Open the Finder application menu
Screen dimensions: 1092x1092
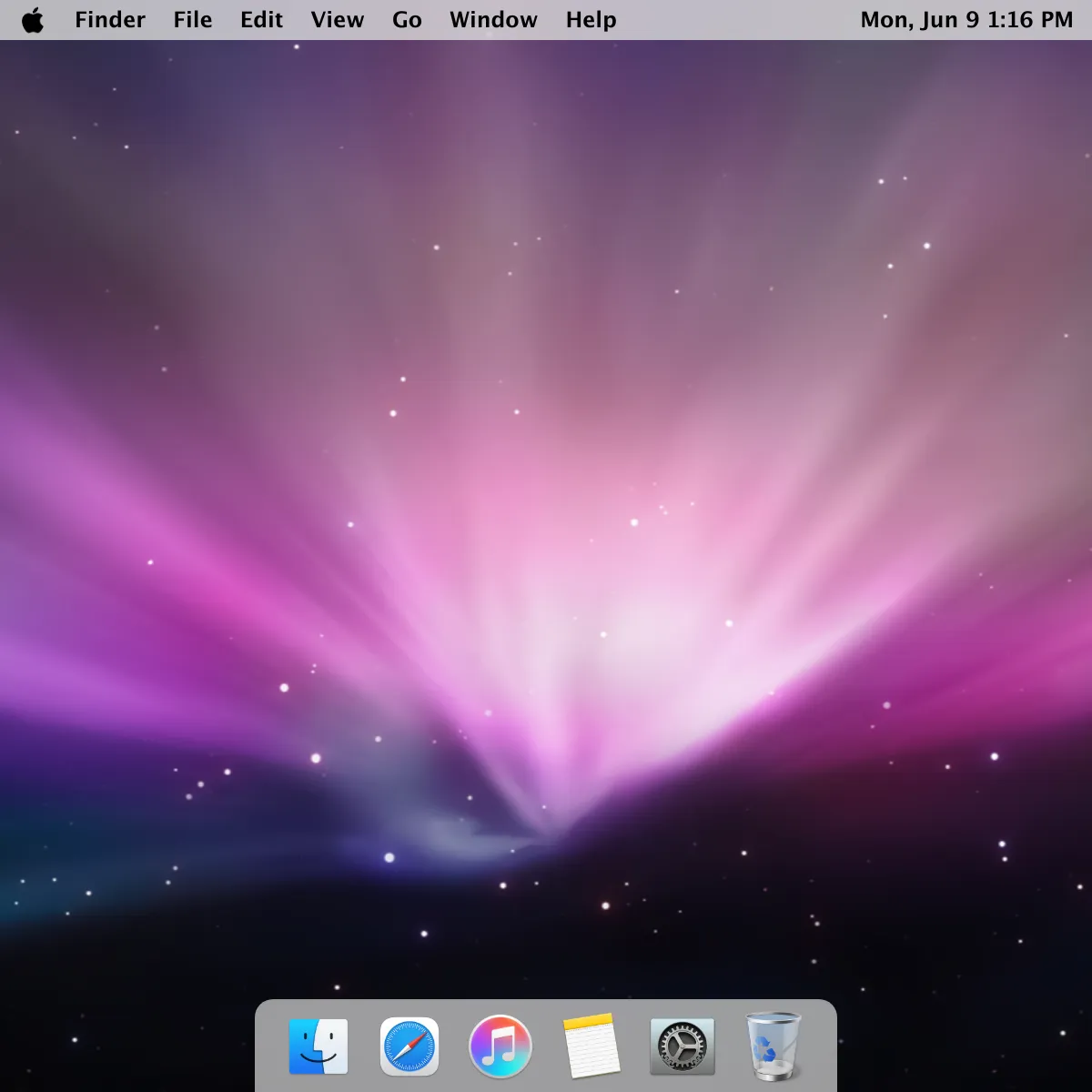[x=110, y=20]
